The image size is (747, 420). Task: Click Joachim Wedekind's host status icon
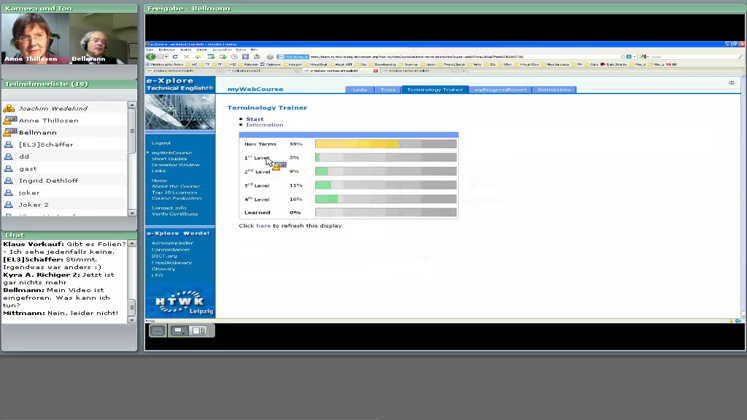10,108
